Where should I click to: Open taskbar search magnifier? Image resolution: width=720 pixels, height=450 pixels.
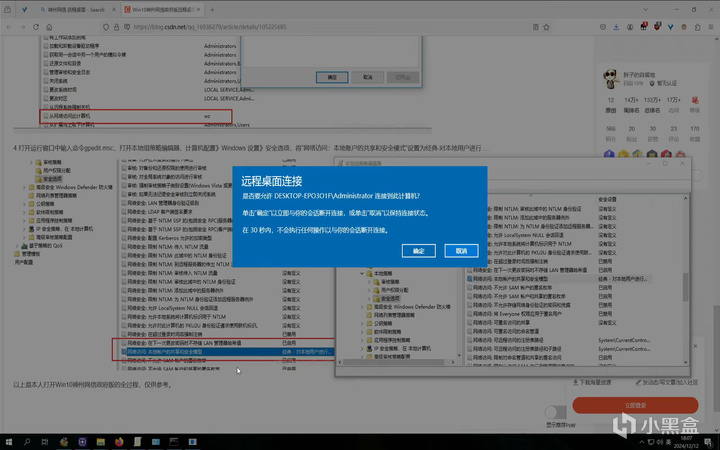27,442
